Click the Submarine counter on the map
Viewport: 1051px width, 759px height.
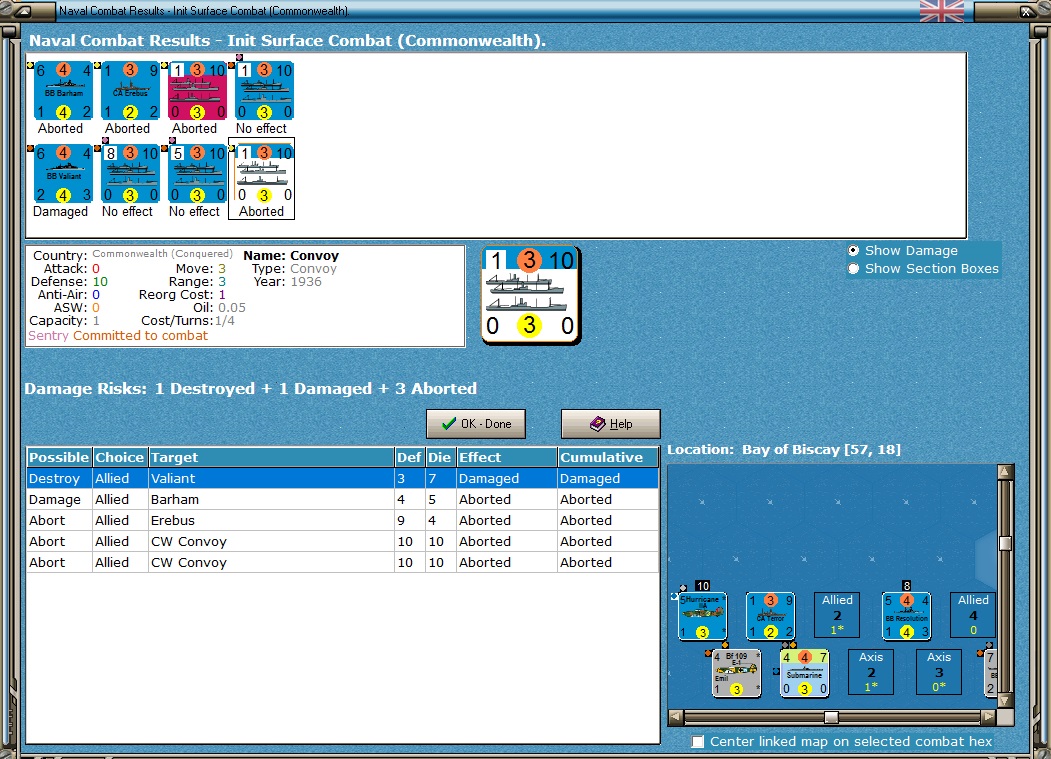(804, 673)
